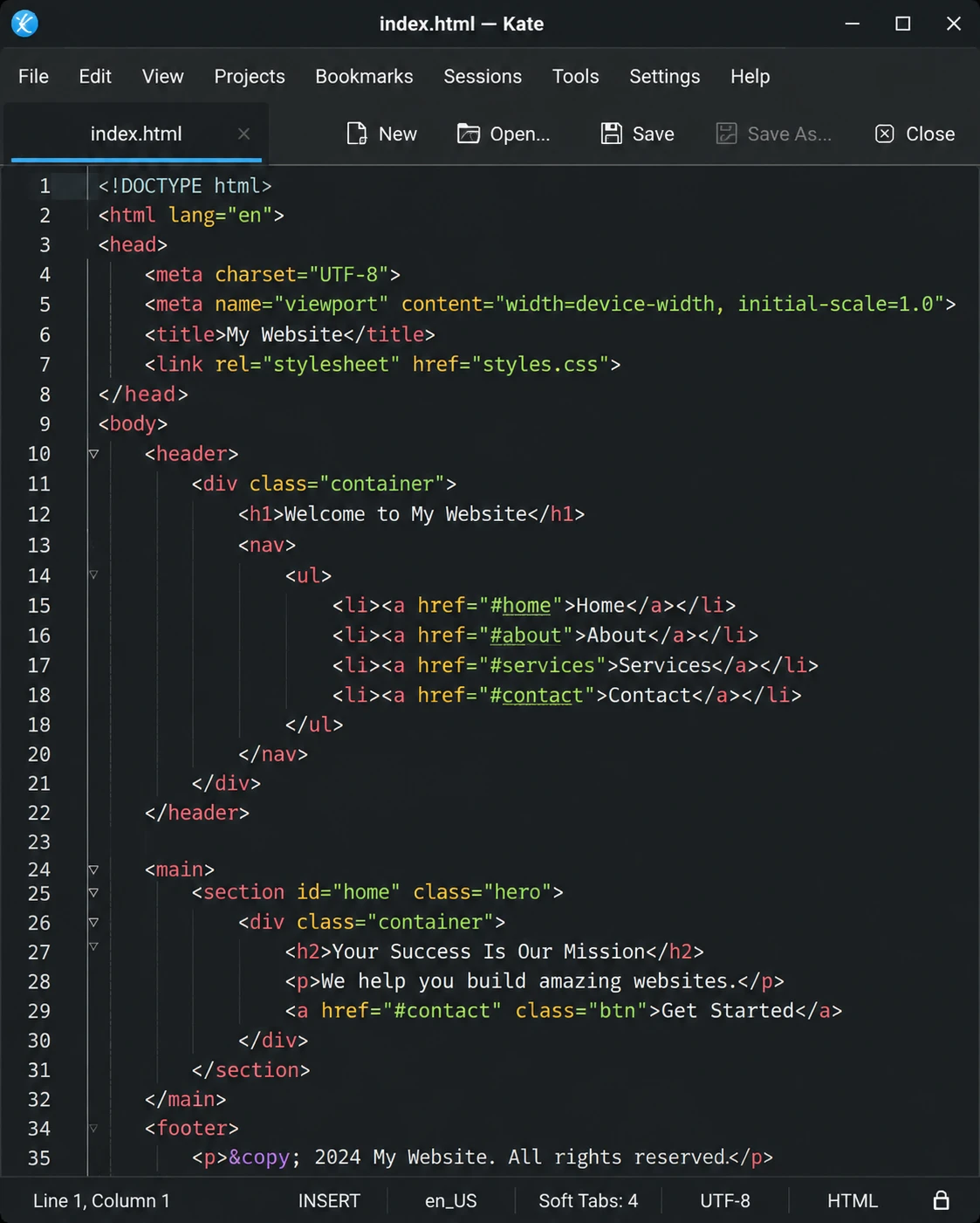This screenshot has height=1223, width=980.
Task: Click the Kate application logo icon
Action: [24, 24]
